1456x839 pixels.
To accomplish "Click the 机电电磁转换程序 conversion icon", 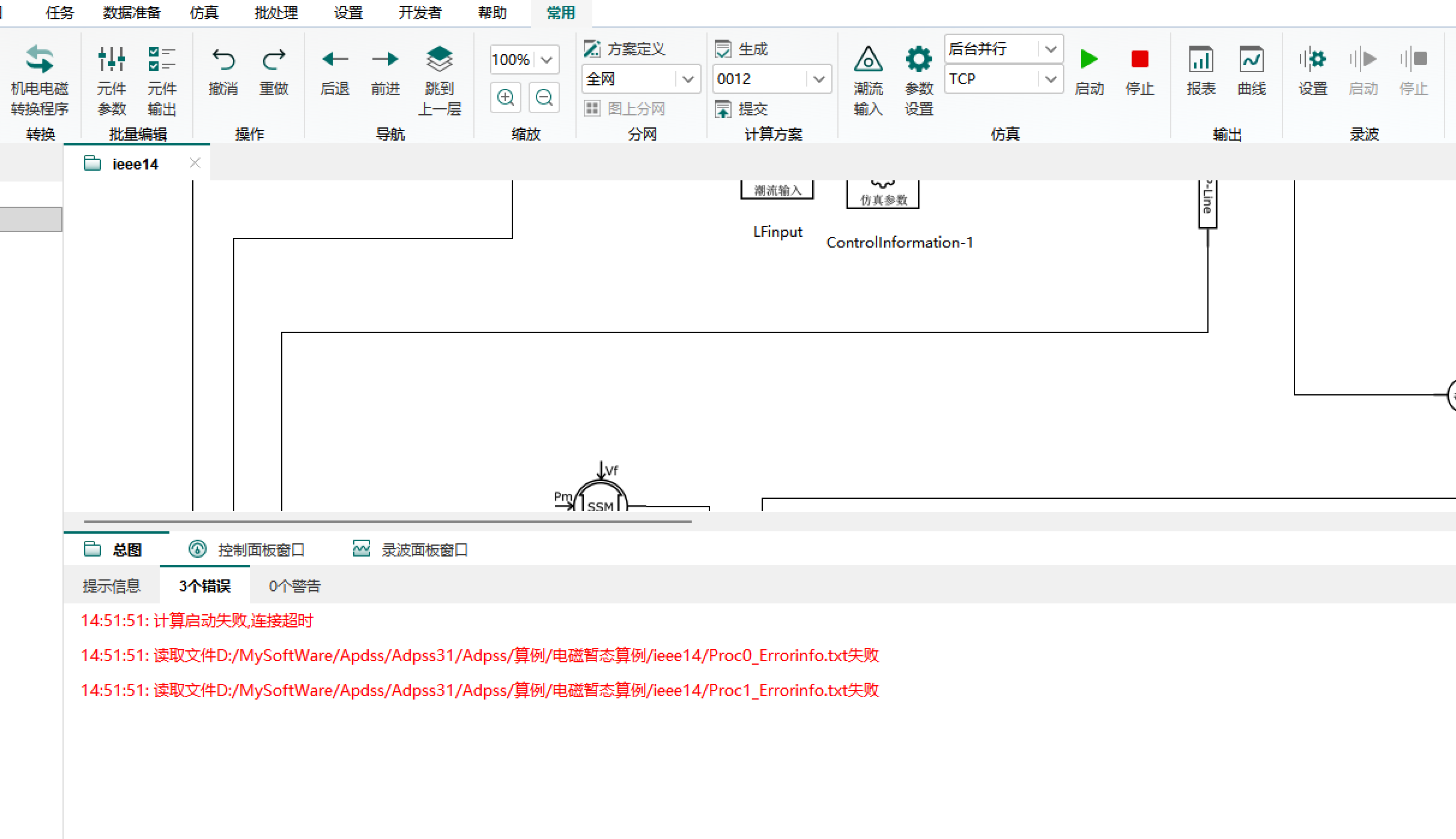I will point(40,60).
